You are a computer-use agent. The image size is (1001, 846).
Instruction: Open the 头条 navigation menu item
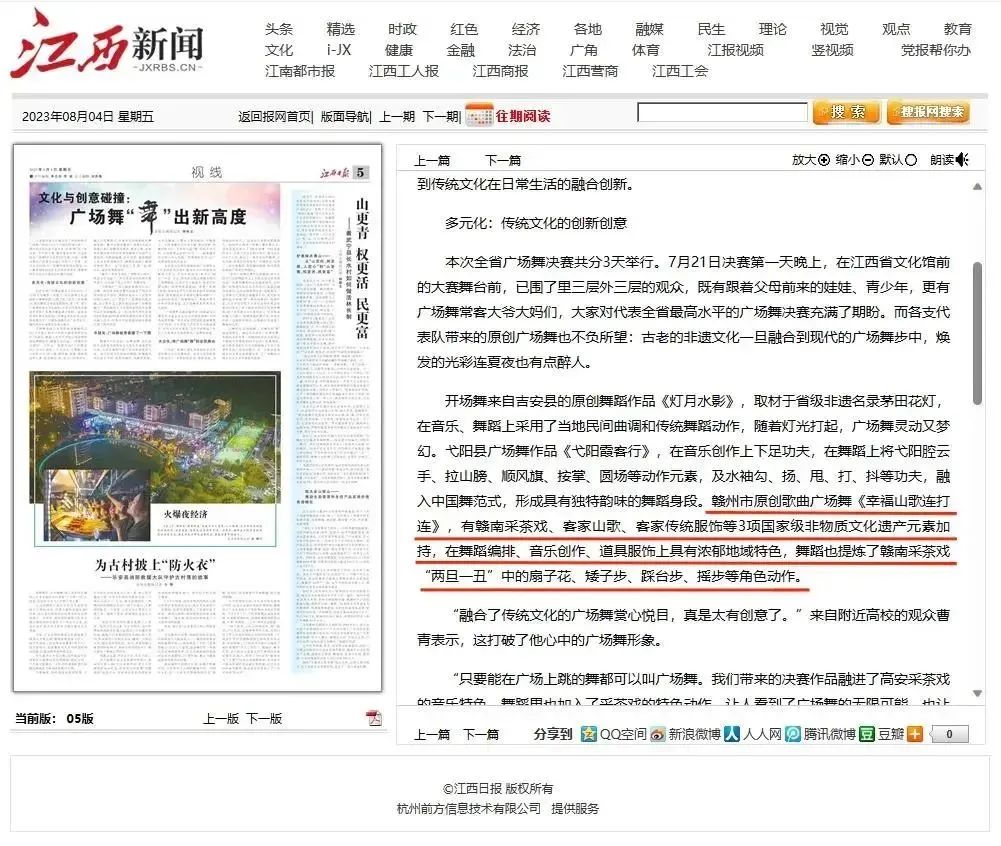tap(279, 29)
